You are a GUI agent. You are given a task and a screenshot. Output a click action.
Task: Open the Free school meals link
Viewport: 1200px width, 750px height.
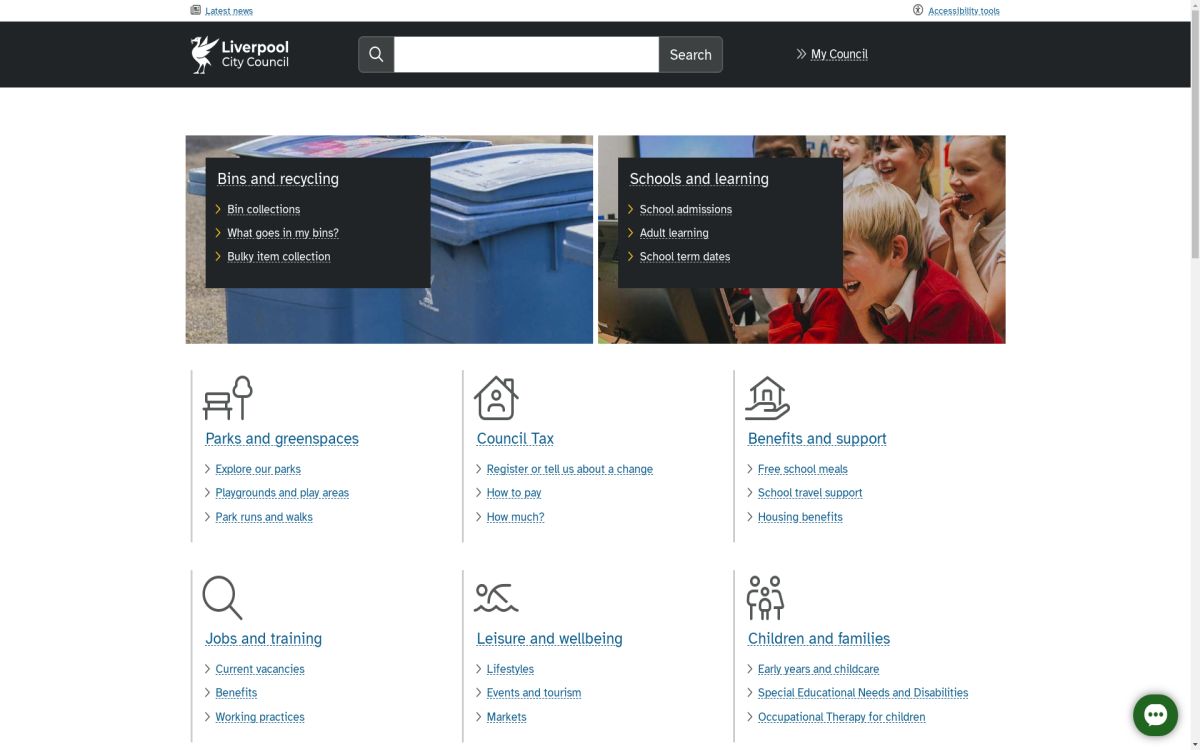point(802,468)
